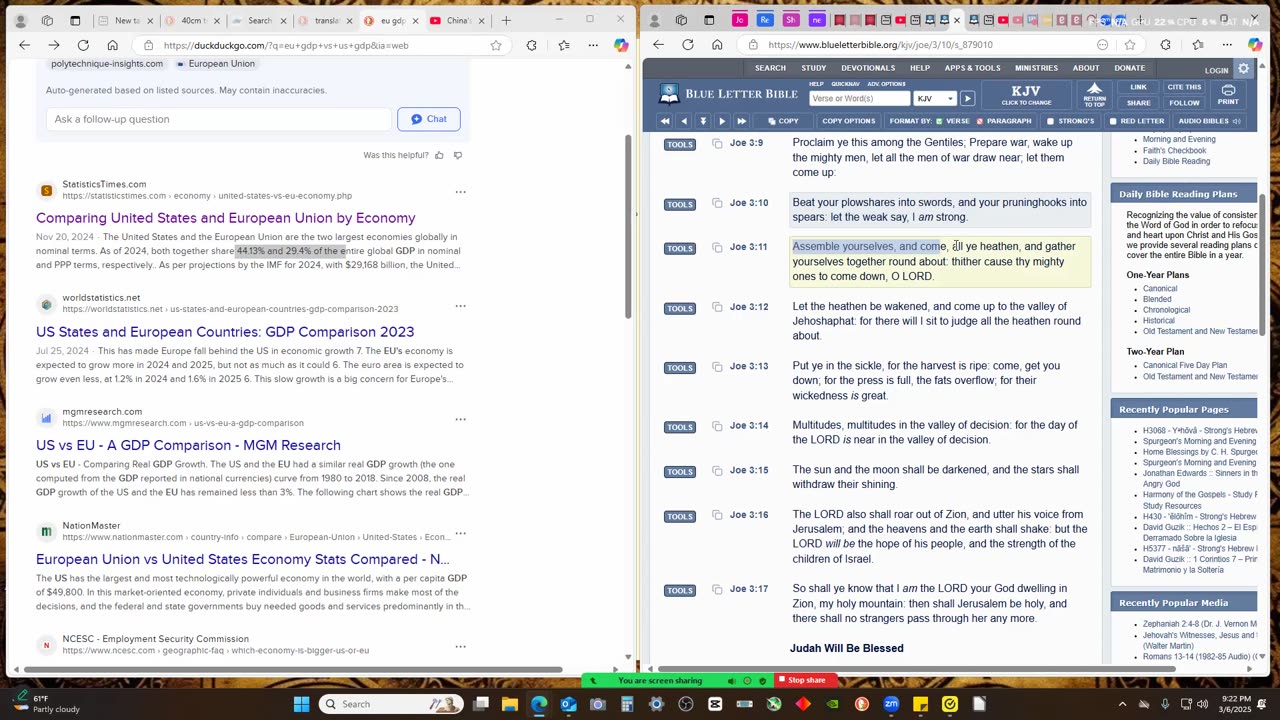Go to the next verse with the single-right arrow

click(x=722, y=121)
